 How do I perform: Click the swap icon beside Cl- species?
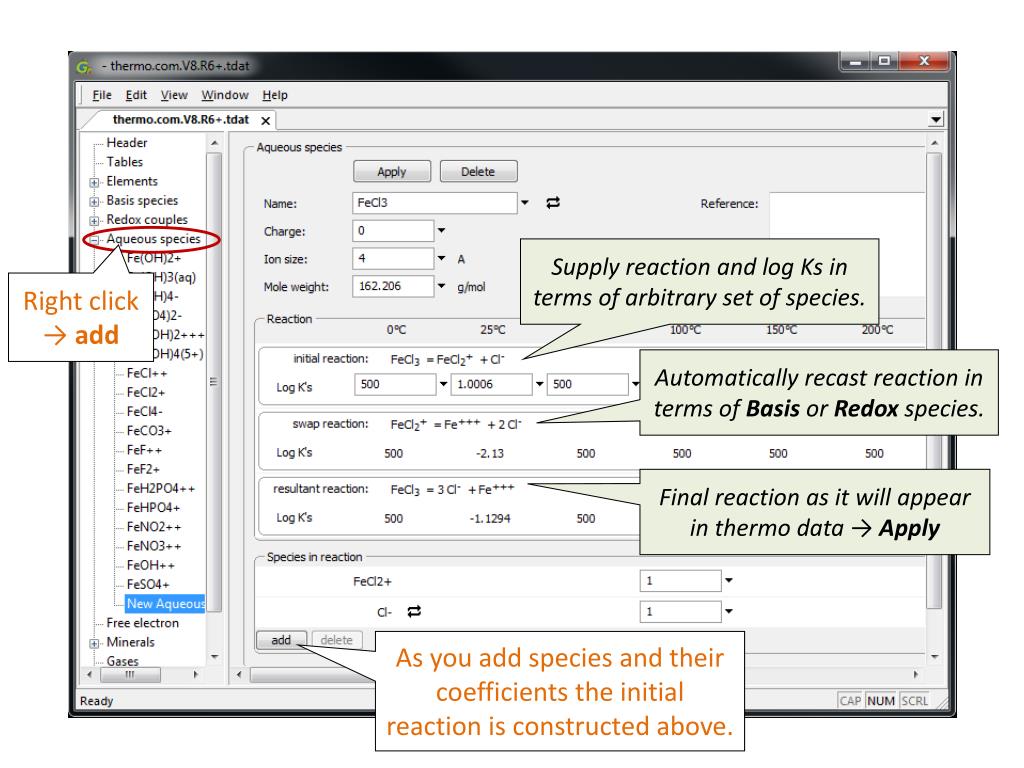coord(414,611)
